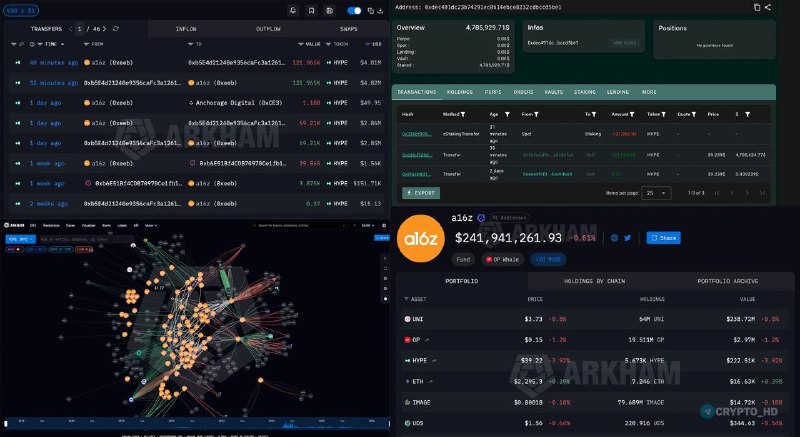Download transfers using the download icon
Screen dimensions: 800x437
click(380, 10)
